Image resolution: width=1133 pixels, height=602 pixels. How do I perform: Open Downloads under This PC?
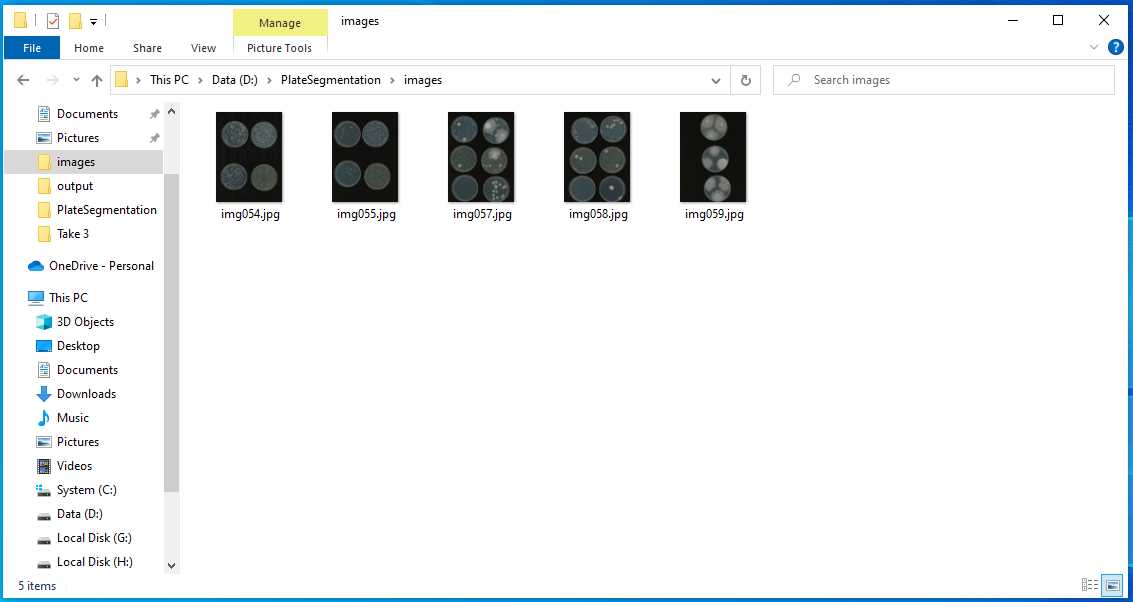tap(86, 393)
